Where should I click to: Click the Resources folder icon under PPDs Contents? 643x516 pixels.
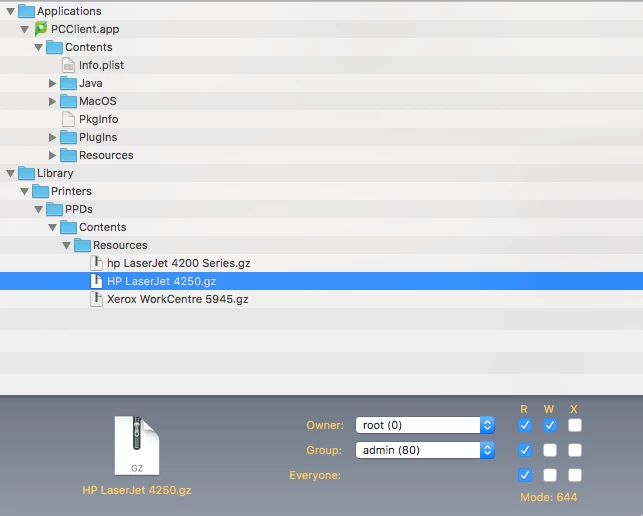click(x=82, y=246)
